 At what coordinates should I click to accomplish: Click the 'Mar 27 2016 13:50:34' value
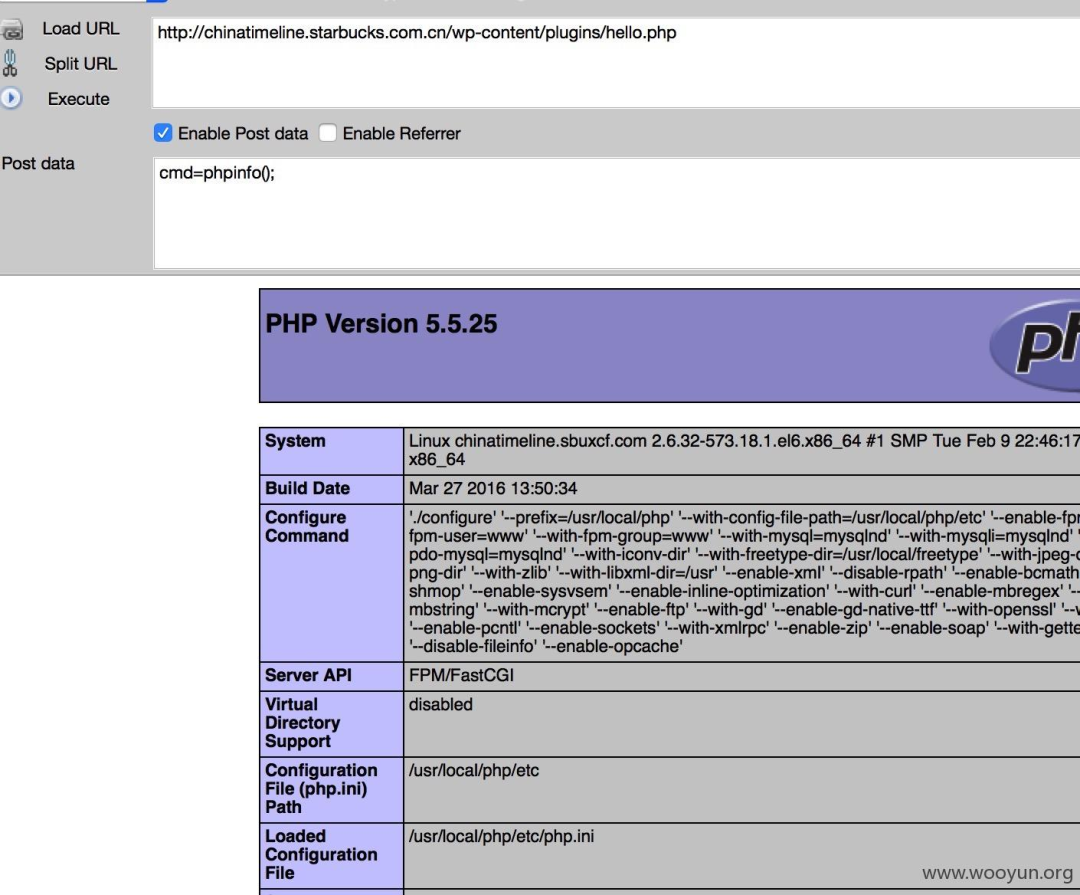pos(493,488)
